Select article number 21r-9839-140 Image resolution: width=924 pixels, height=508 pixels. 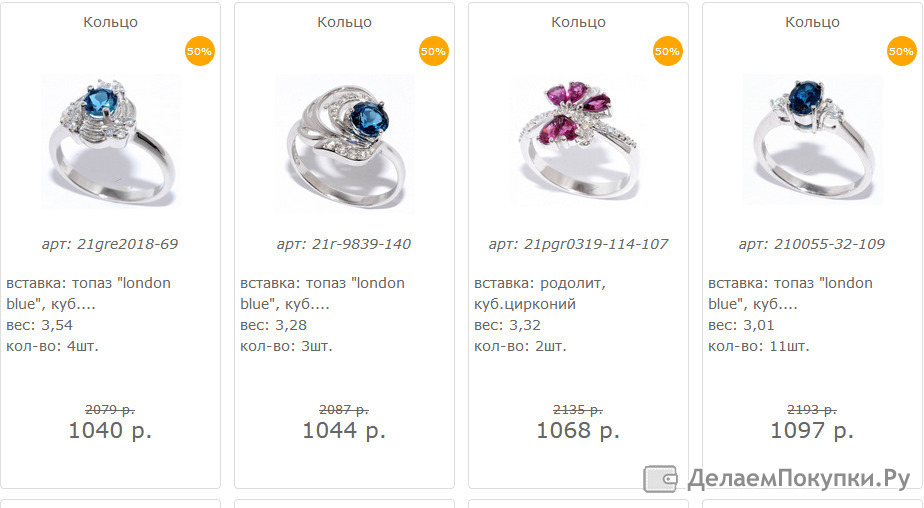click(361, 244)
